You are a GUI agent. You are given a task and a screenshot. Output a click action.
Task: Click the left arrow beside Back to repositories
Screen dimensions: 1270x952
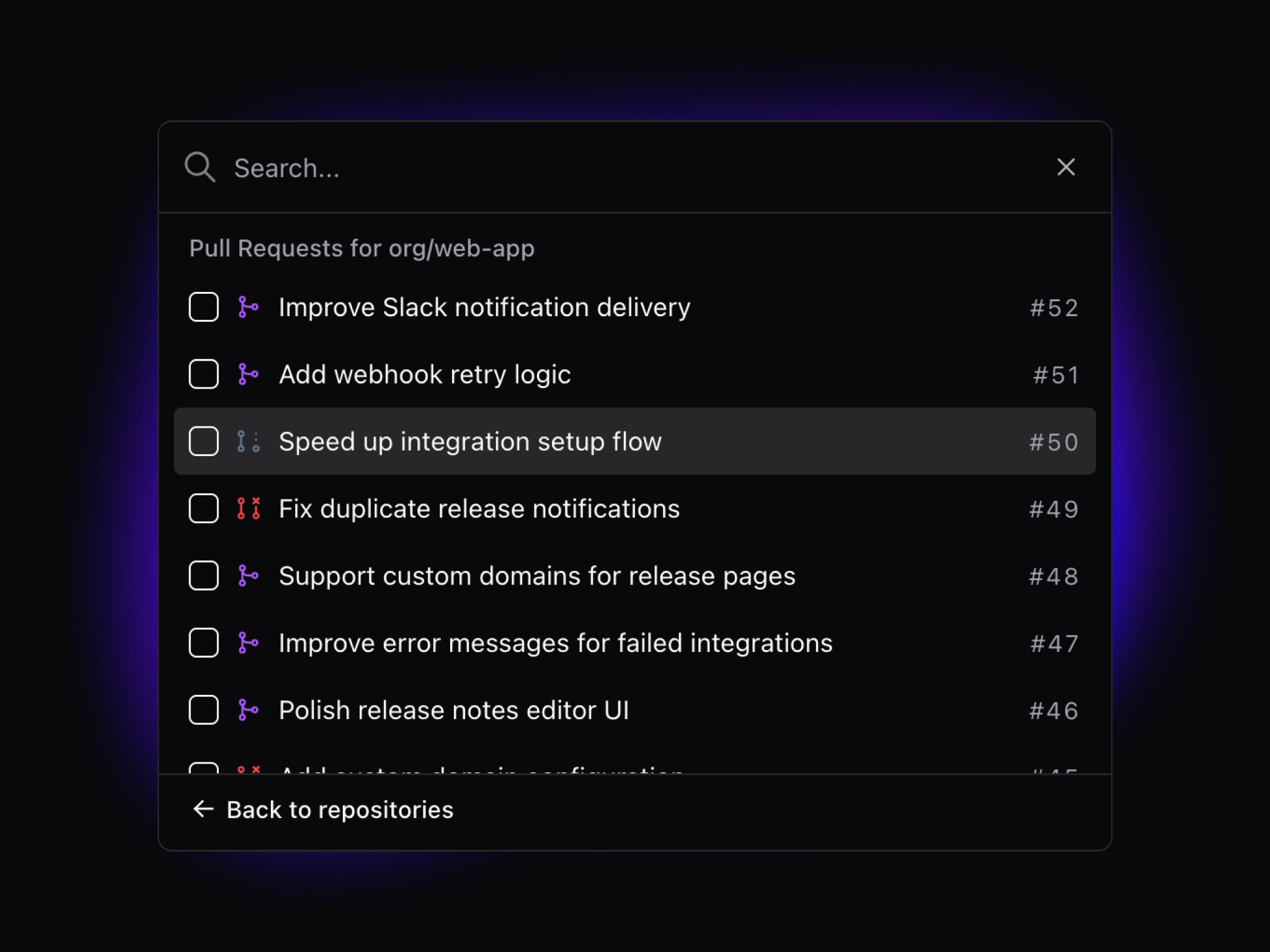click(x=203, y=809)
